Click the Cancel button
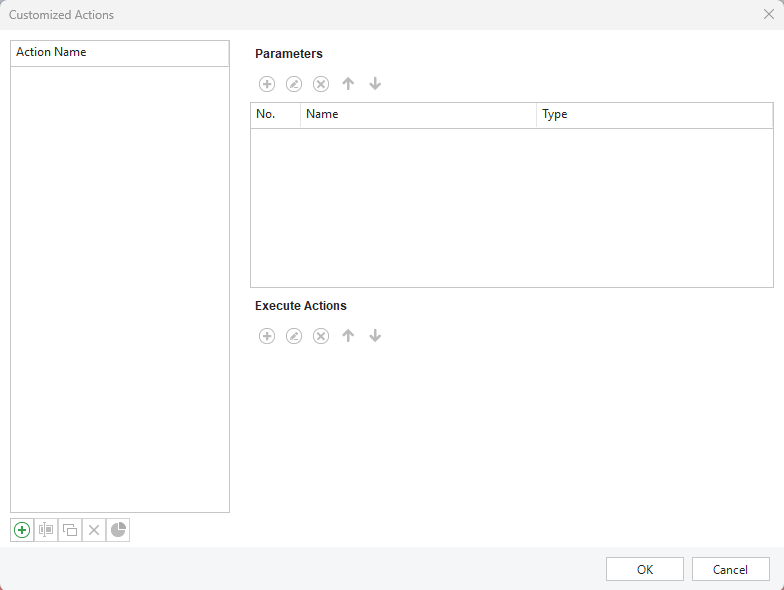This screenshot has height=590, width=784. (x=730, y=570)
